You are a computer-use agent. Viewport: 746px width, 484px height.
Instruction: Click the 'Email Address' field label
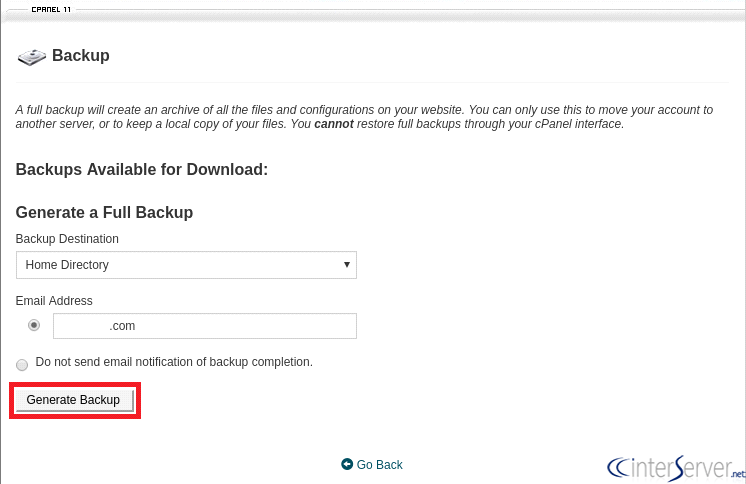click(x=54, y=301)
